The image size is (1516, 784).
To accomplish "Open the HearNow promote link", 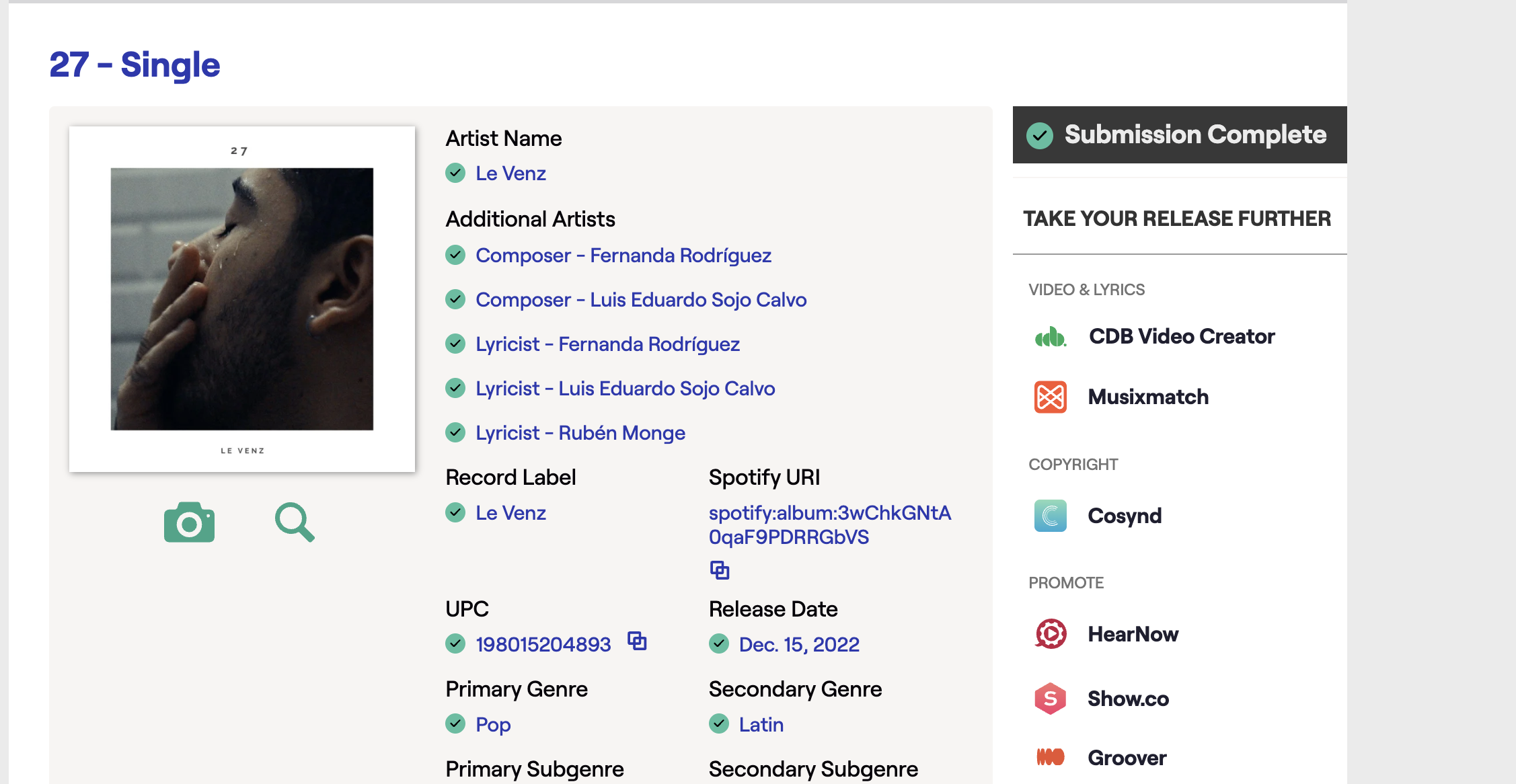I will coord(1133,634).
